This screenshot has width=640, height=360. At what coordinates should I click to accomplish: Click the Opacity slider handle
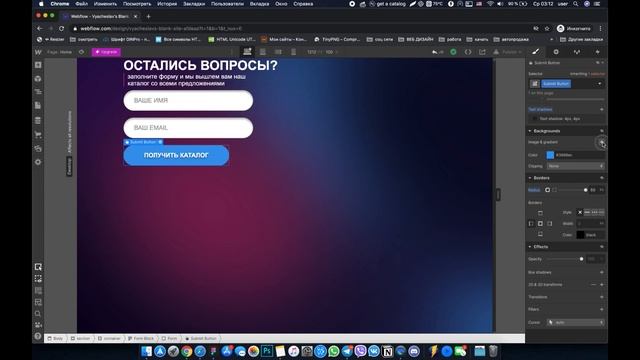point(581,259)
